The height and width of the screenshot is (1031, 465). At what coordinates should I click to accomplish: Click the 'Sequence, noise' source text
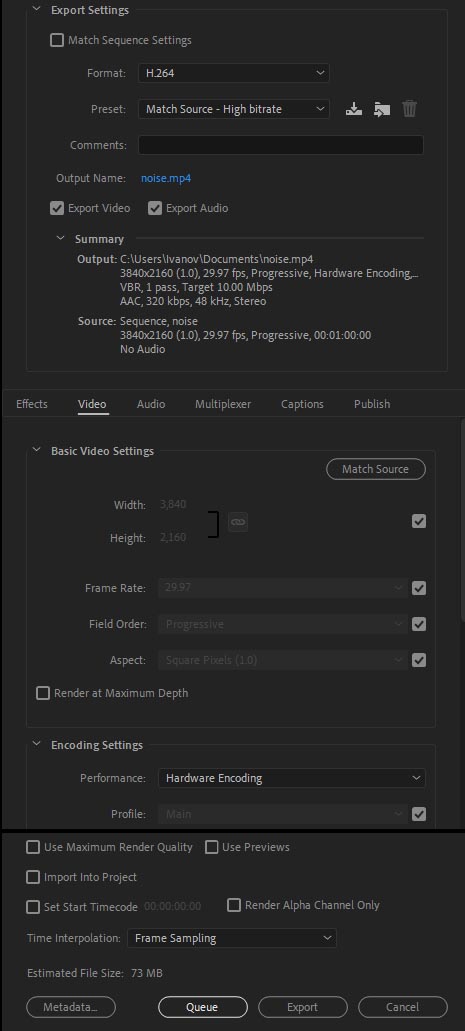[159, 321]
